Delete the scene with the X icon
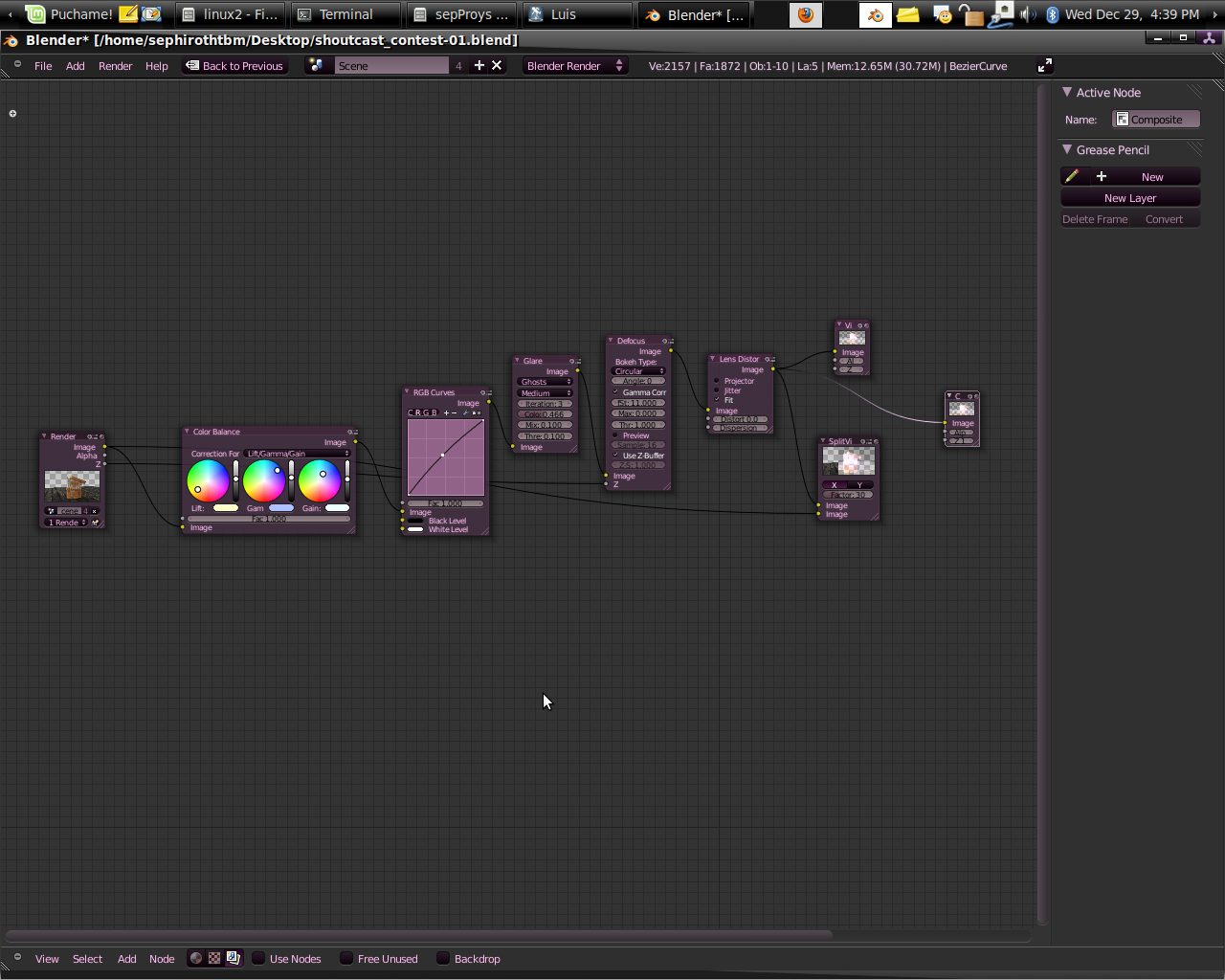This screenshot has width=1225, height=980. tap(497, 65)
